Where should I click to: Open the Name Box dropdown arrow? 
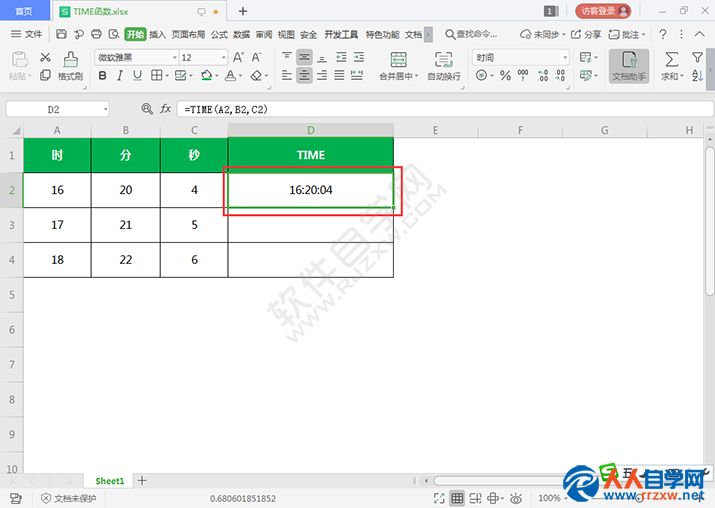tap(105, 109)
